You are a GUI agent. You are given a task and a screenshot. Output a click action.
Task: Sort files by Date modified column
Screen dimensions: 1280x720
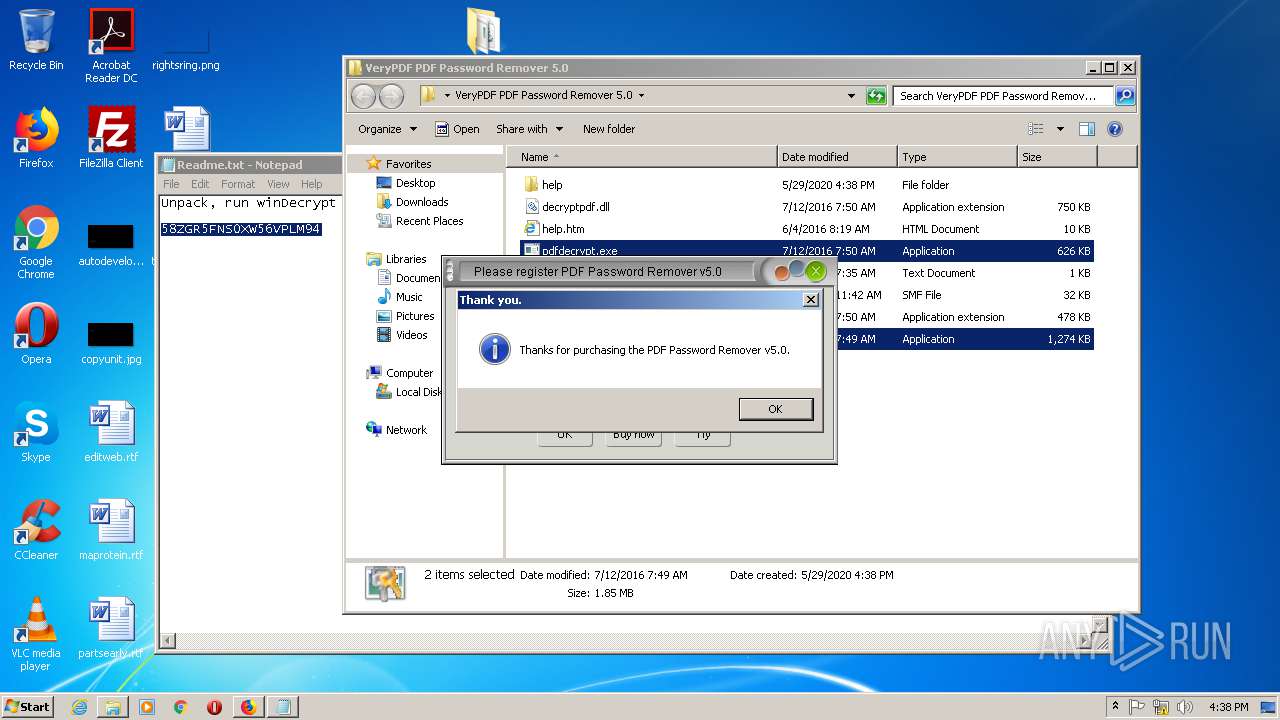(x=837, y=157)
